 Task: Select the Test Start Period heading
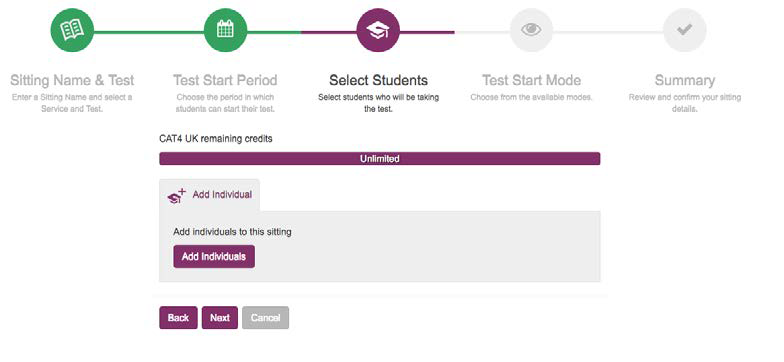[225, 80]
